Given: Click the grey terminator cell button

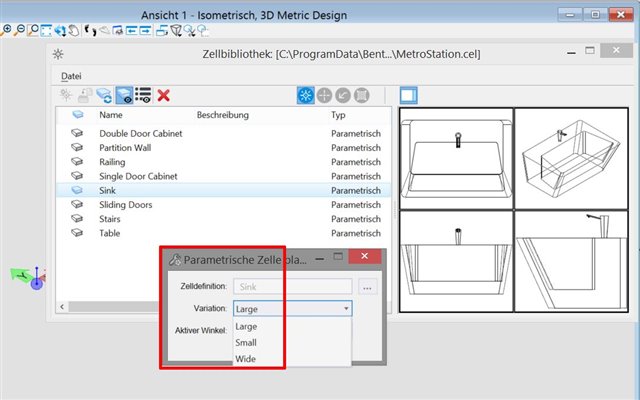Looking at the screenshot, I should (x=343, y=95).
